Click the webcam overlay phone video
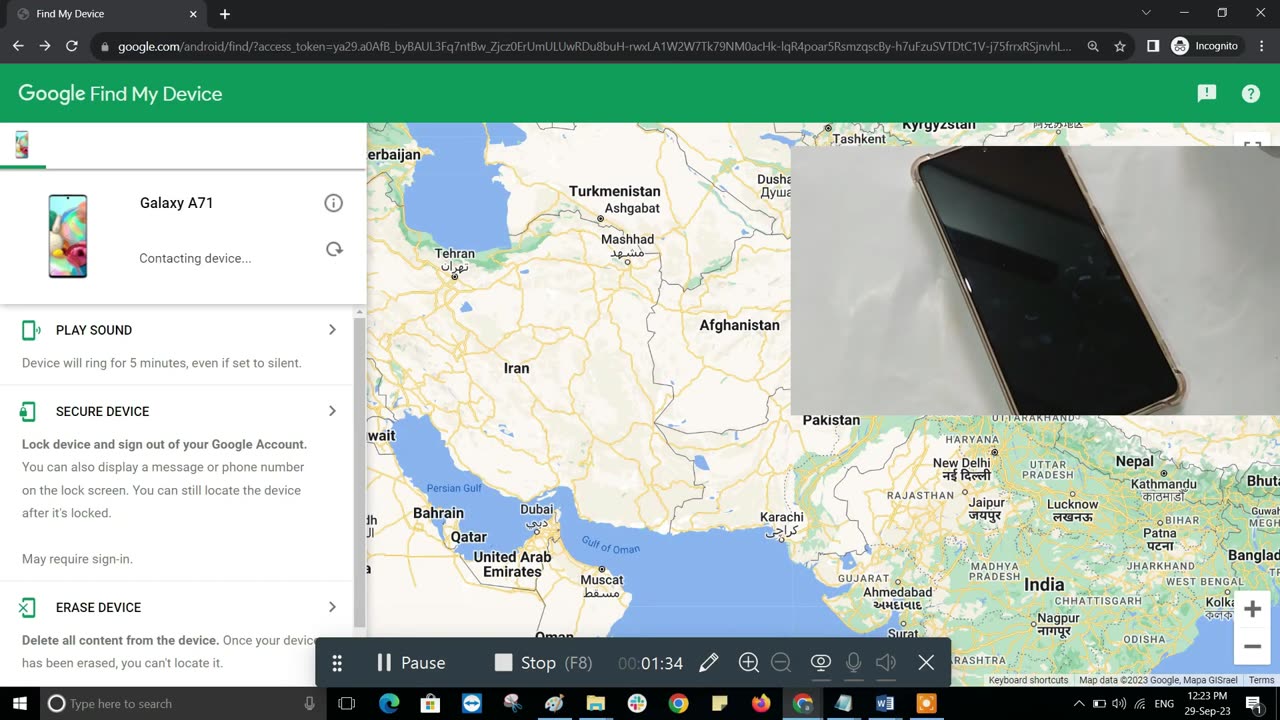The width and height of the screenshot is (1280, 720). (x=1035, y=280)
